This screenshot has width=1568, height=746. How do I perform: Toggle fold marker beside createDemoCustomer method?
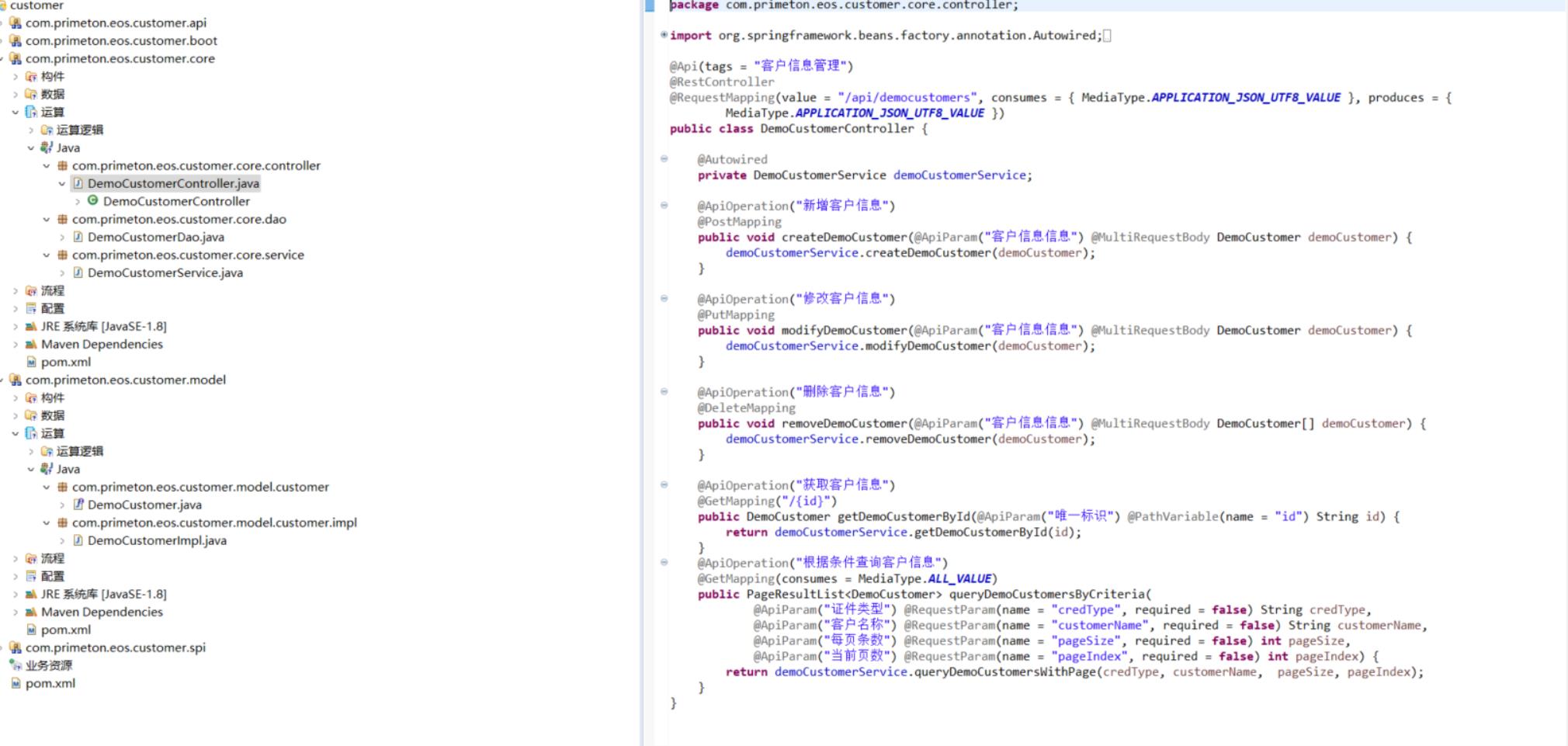click(664, 206)
